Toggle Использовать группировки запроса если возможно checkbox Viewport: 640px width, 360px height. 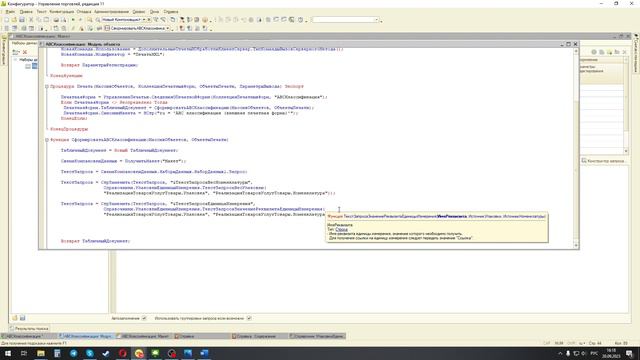[x=249, y=318]
